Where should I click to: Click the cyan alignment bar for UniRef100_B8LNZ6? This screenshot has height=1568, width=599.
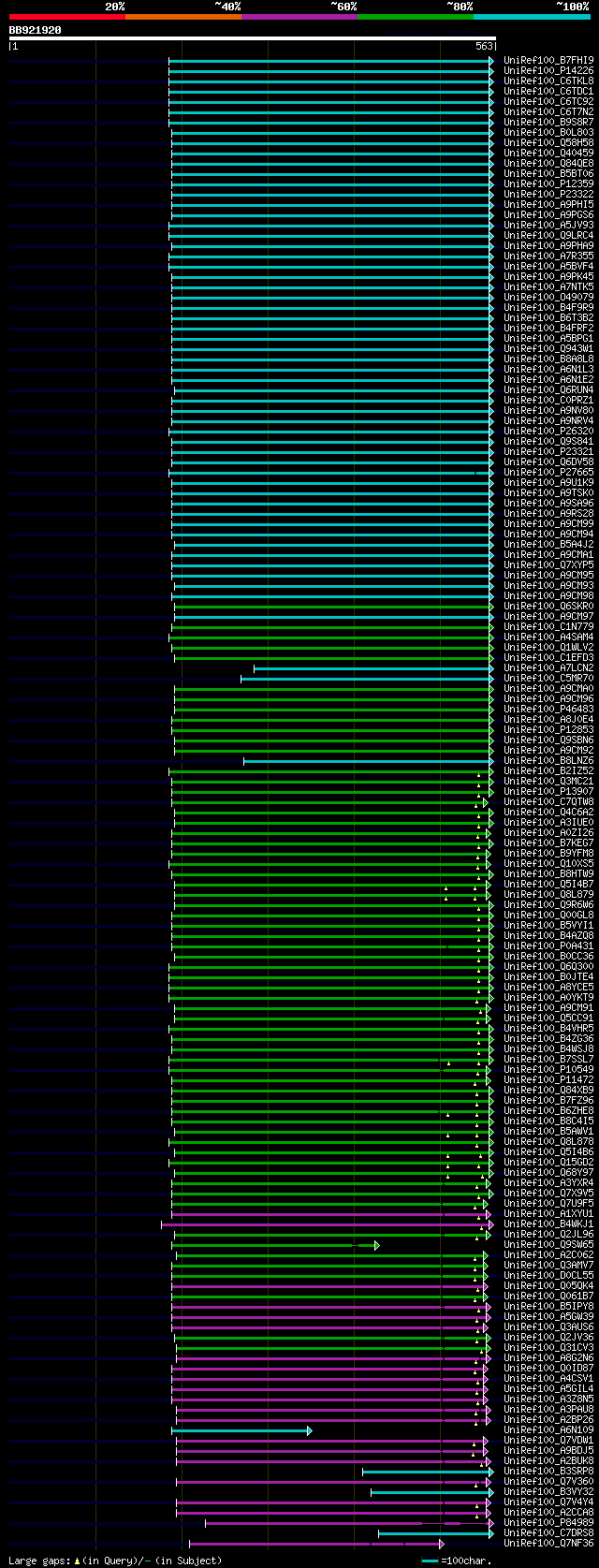(367, 761)
